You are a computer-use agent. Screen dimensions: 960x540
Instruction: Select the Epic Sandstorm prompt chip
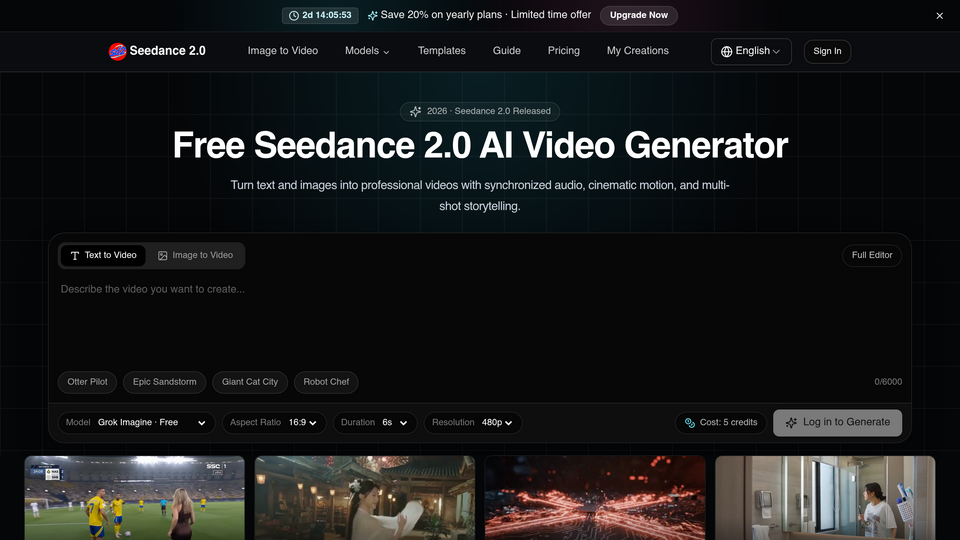click(165, 382)
